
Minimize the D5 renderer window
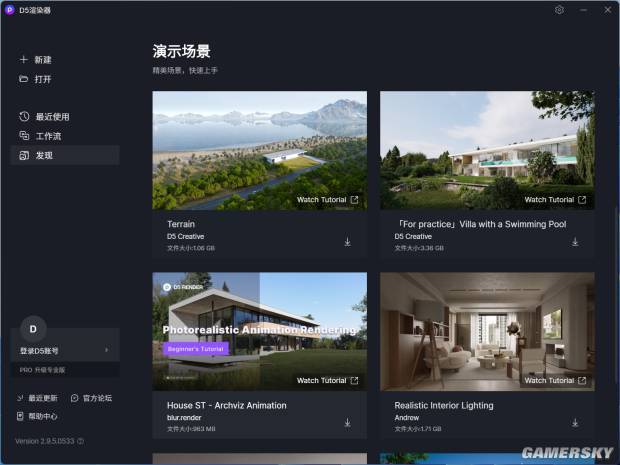[584, 9]
